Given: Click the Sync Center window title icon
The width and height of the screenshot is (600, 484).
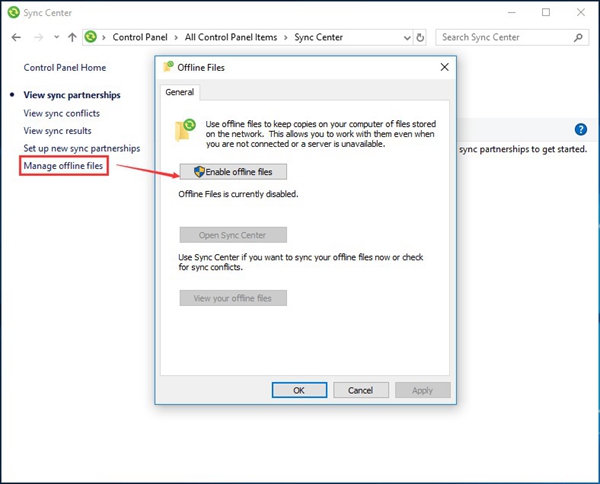Looking at the screenshot, I should click(13, 12).
